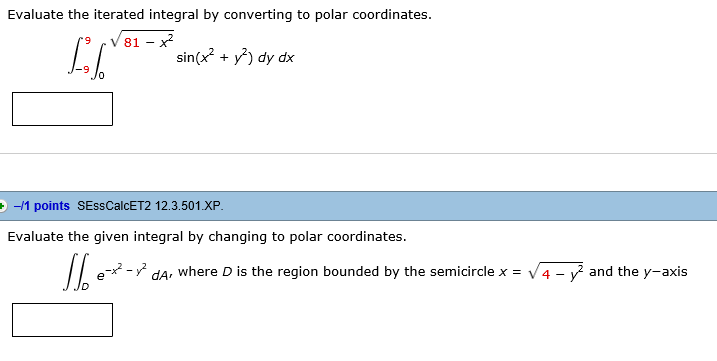717x361 pixels.
Task: Click the lower limit 0 on the inner integral
Action: 102,77
